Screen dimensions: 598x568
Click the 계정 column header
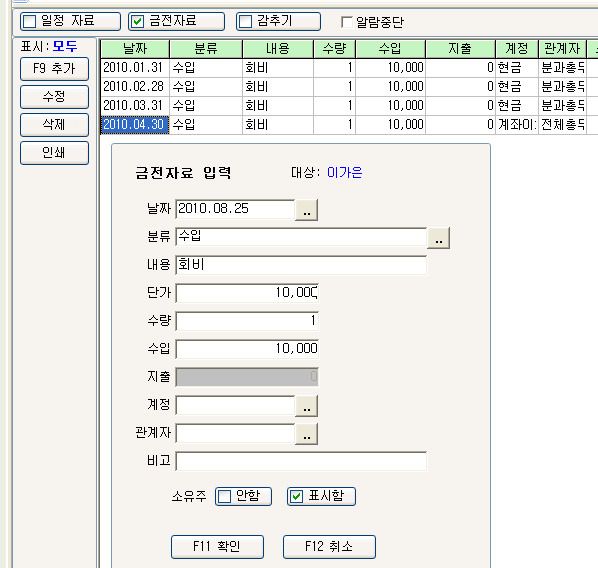pos(517,49)
